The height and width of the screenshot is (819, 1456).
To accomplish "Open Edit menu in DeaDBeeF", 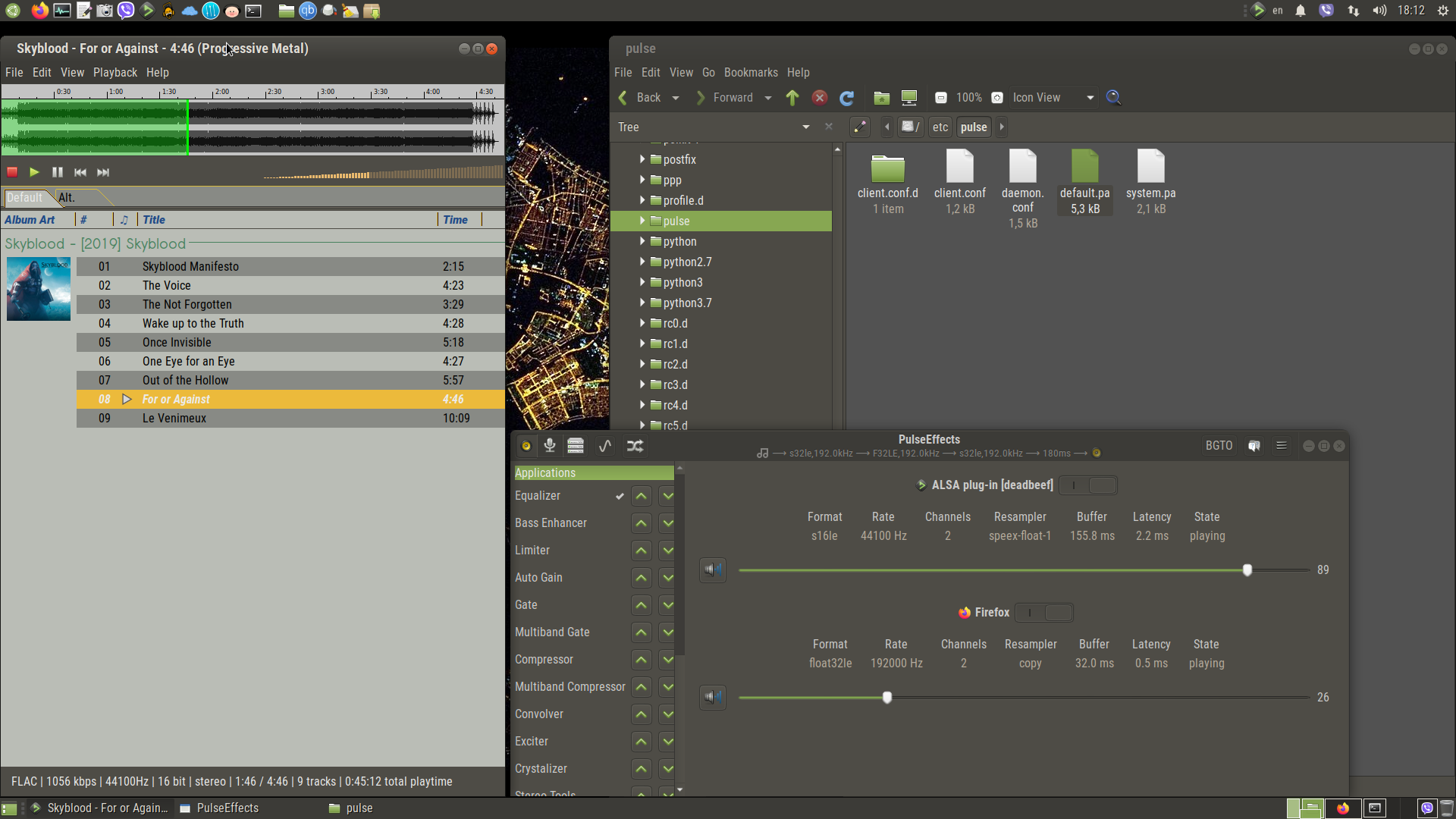I will 42,73.
